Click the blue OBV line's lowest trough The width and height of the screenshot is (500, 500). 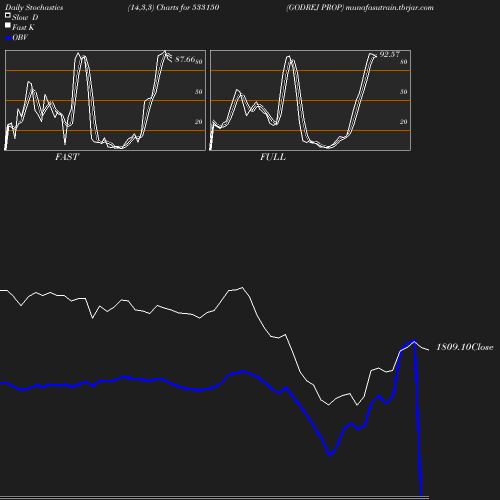(329, 454)
